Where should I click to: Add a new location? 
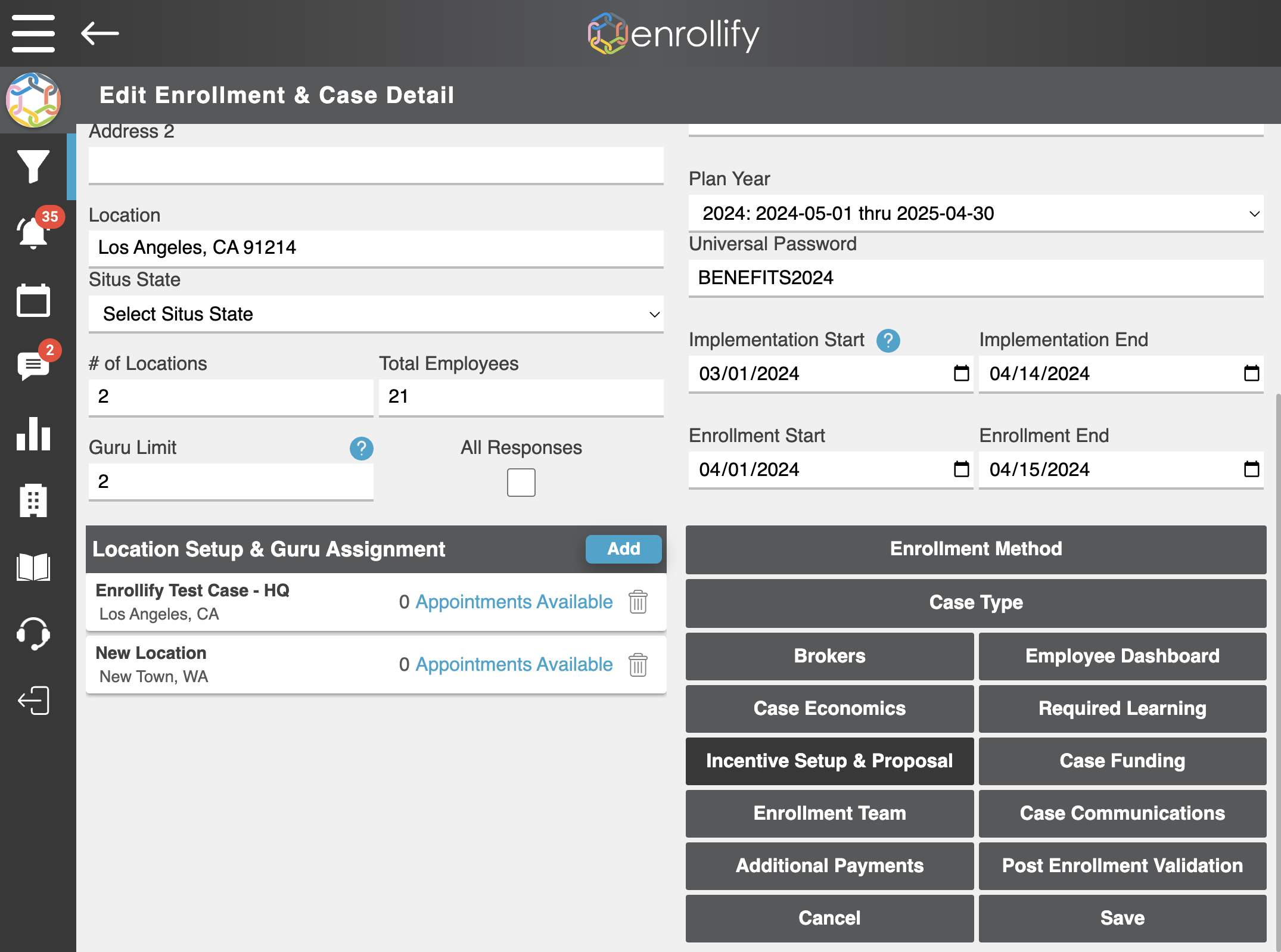[x=623, y=549]
